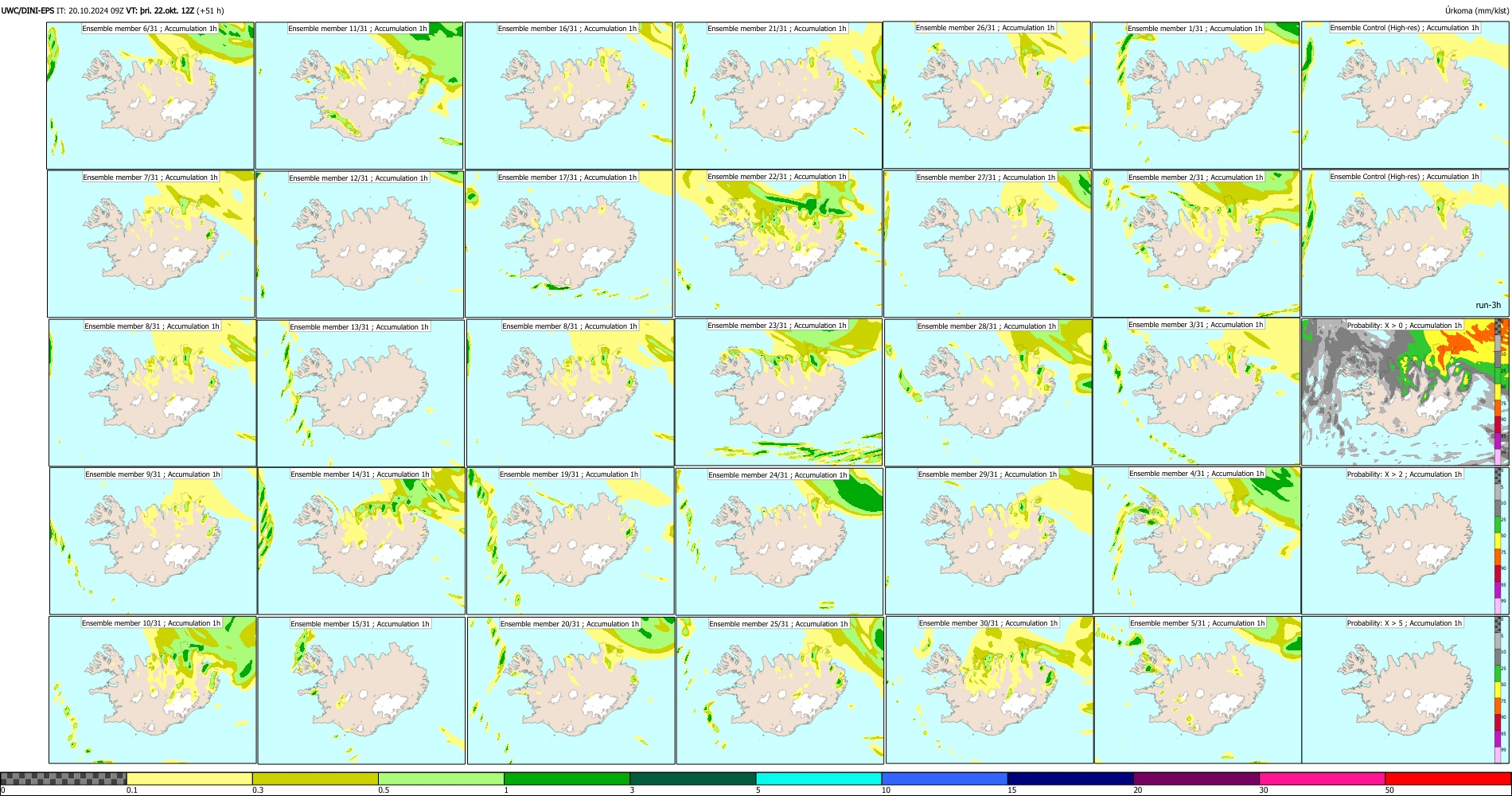Select the Ensemble member 22/31 map
Viewport: 1512px width, 796px height.
click(x=778, y=243)
